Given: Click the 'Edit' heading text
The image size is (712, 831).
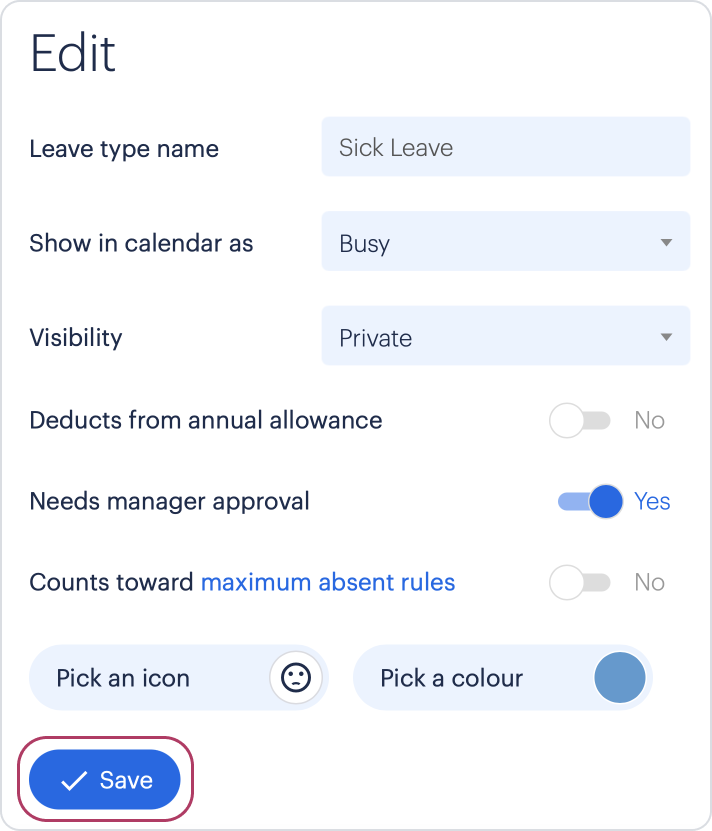Looking at the screenshot, I should pyautogui.click(x=73, y=52).
